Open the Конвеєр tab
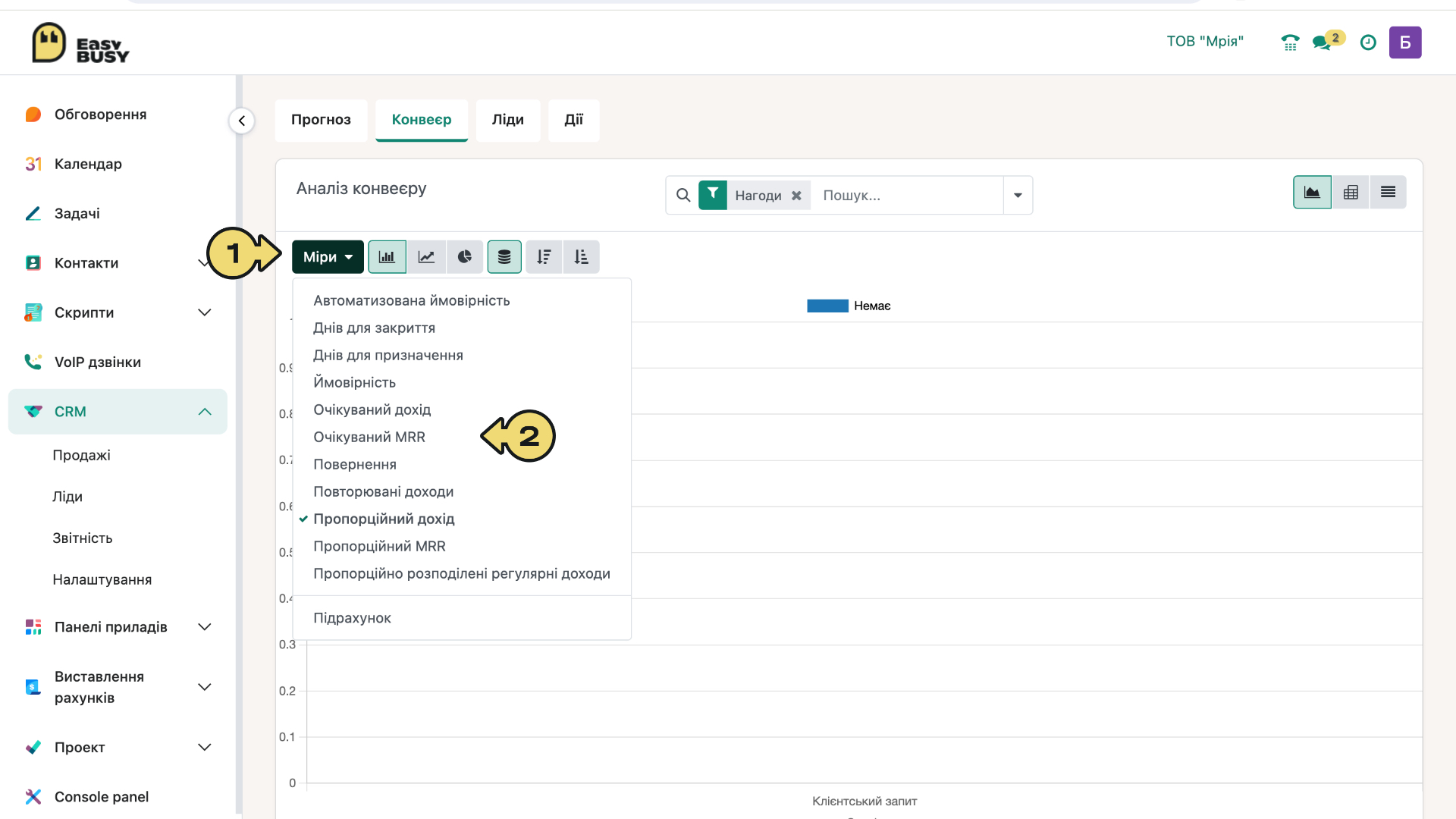 [x=422, y=120]
